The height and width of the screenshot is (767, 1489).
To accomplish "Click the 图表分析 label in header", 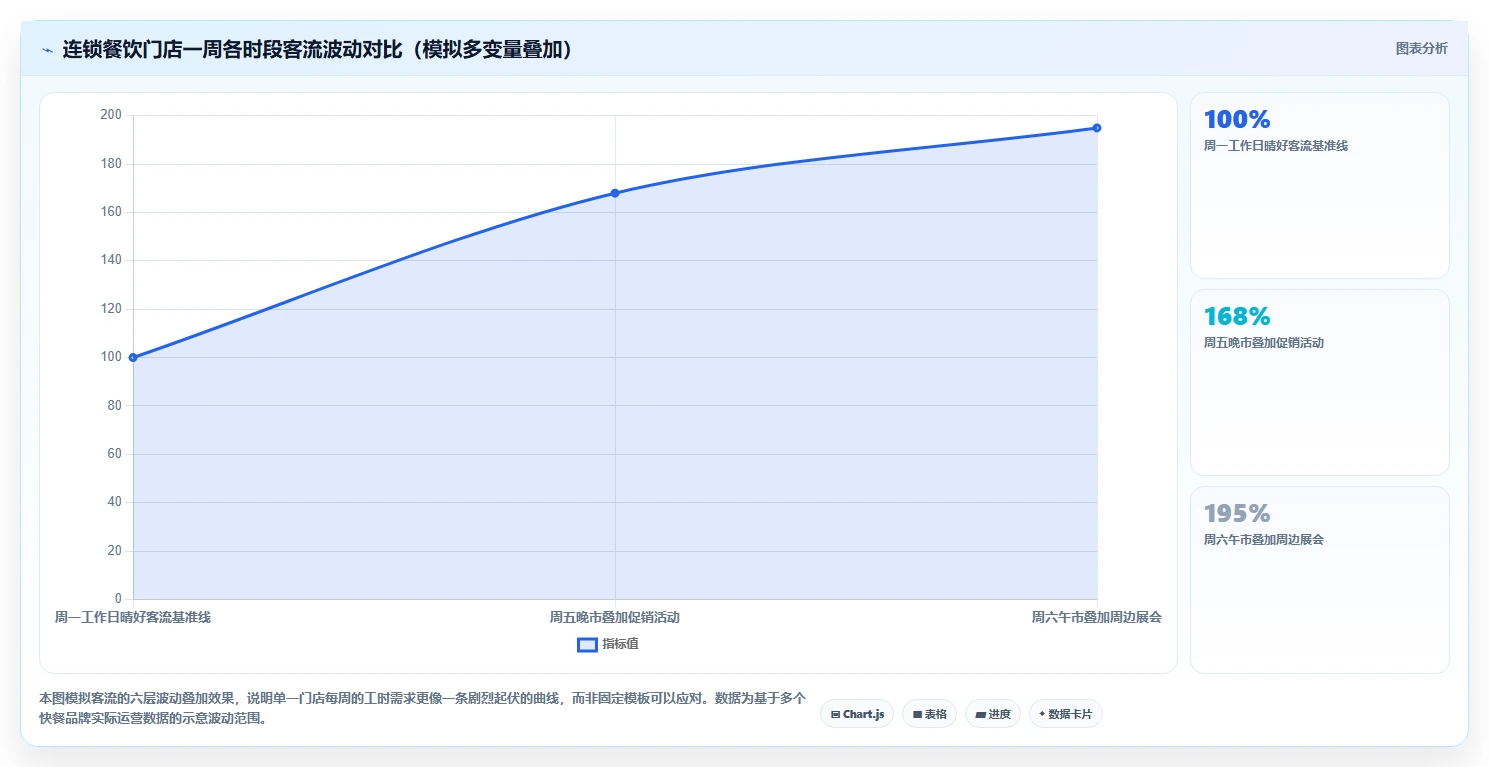I will click(1421, 48).
